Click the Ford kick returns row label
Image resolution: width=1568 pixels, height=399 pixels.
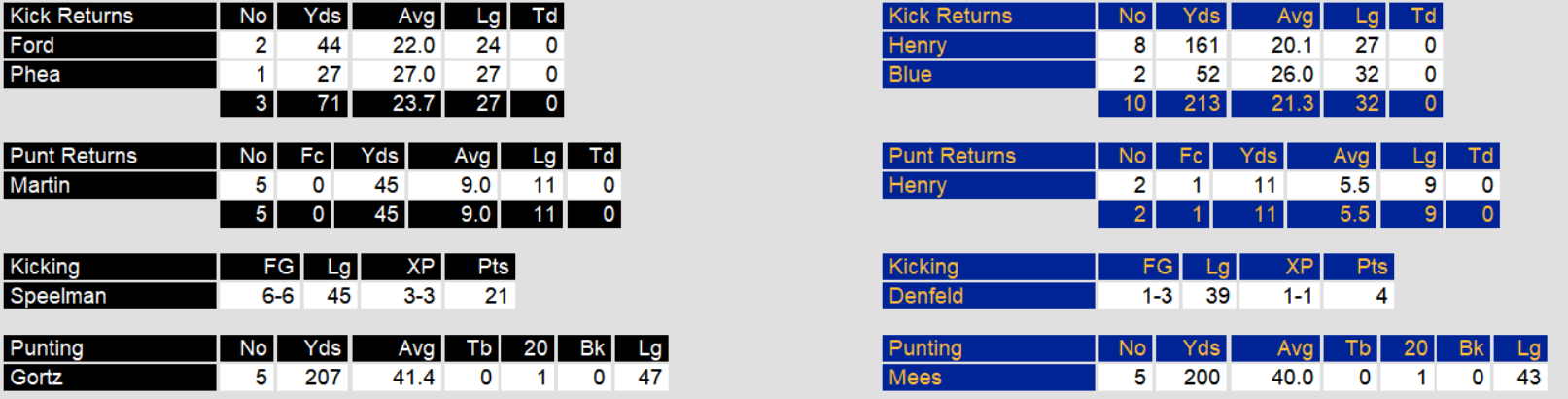tap(110, 45)
